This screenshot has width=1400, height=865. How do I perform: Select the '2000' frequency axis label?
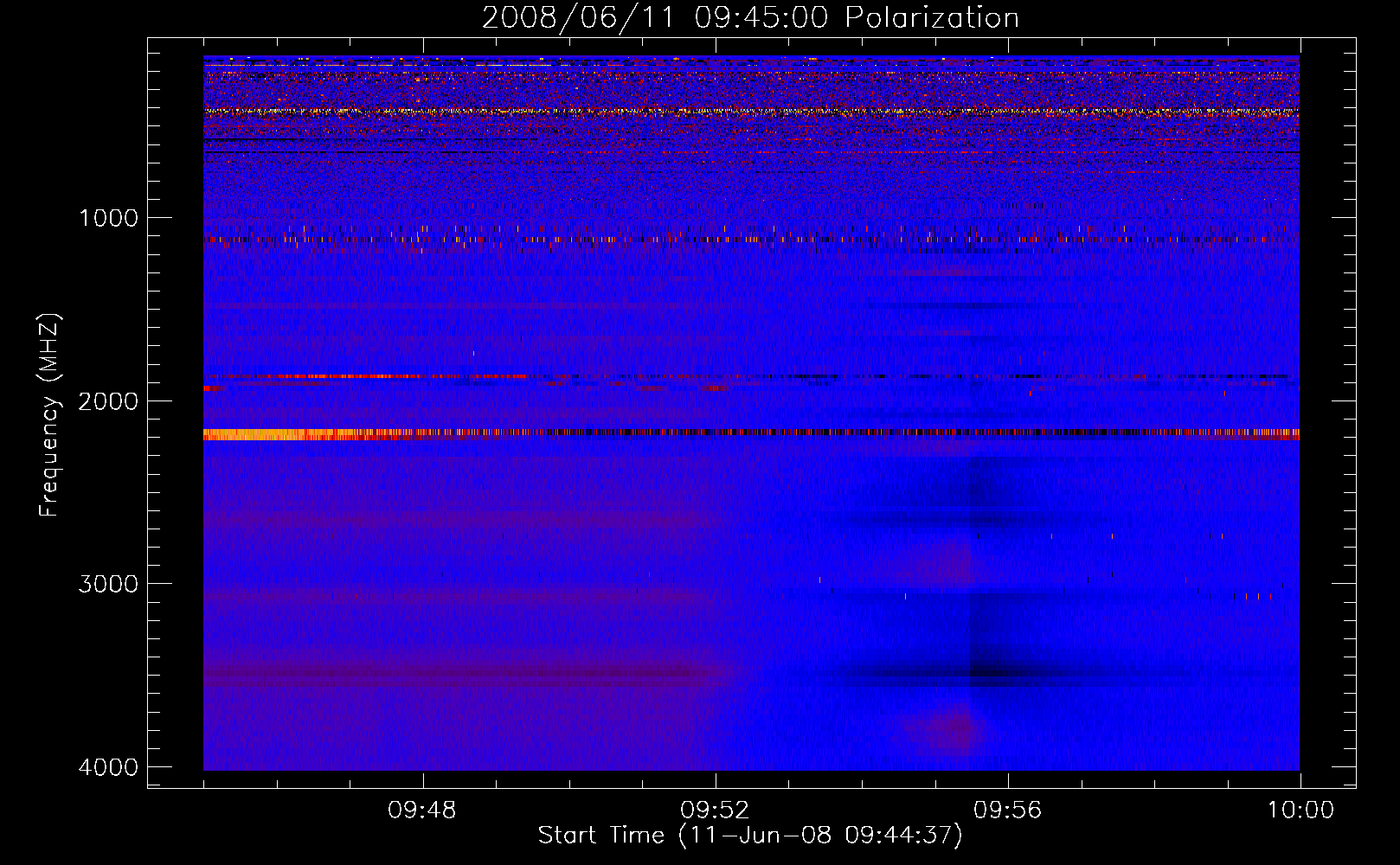pos(109,400)
